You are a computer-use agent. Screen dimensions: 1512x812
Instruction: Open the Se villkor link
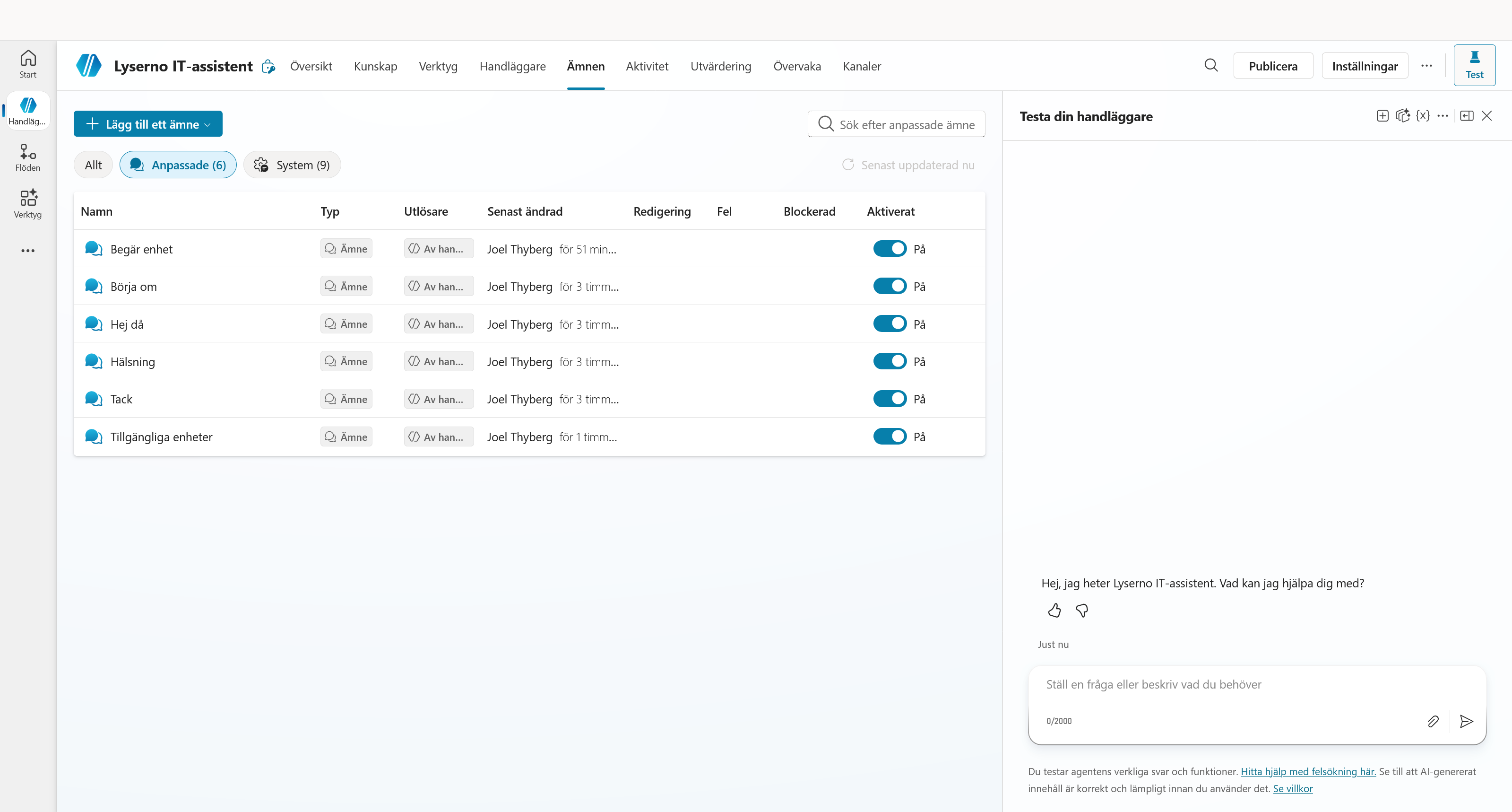click(x=1293, y=788)
